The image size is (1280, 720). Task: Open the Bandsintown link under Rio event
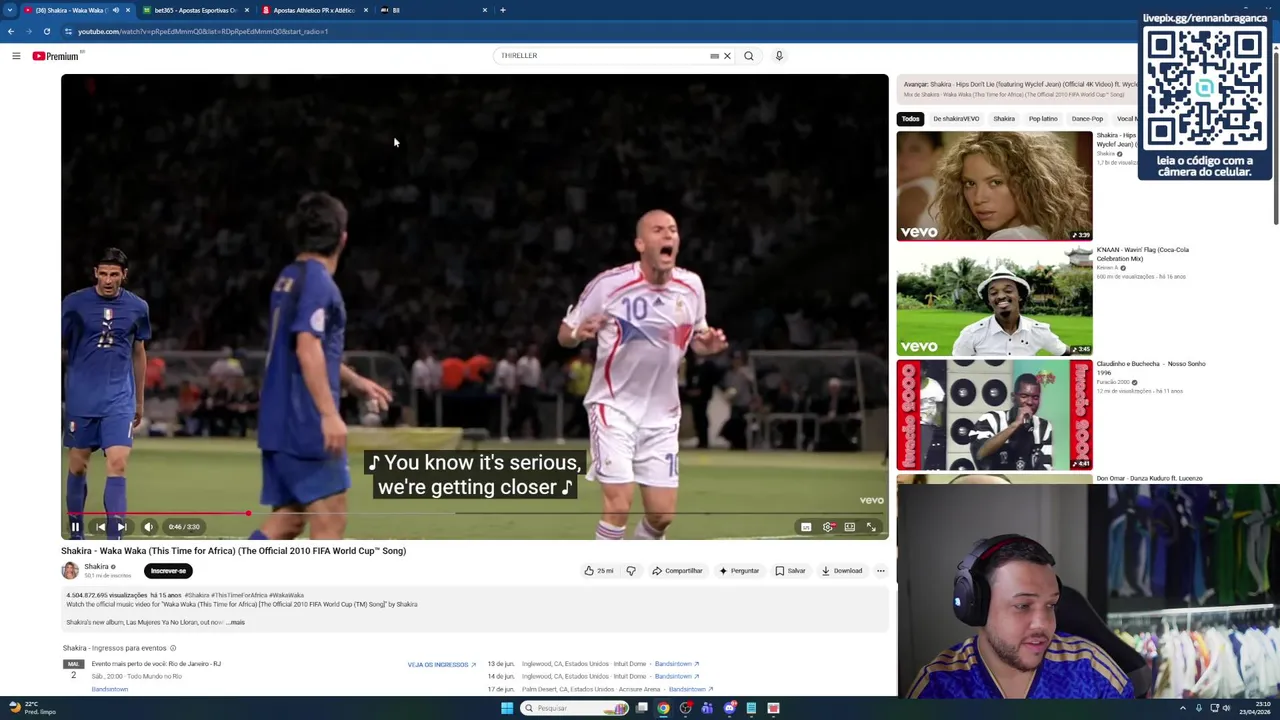[110, 689]
